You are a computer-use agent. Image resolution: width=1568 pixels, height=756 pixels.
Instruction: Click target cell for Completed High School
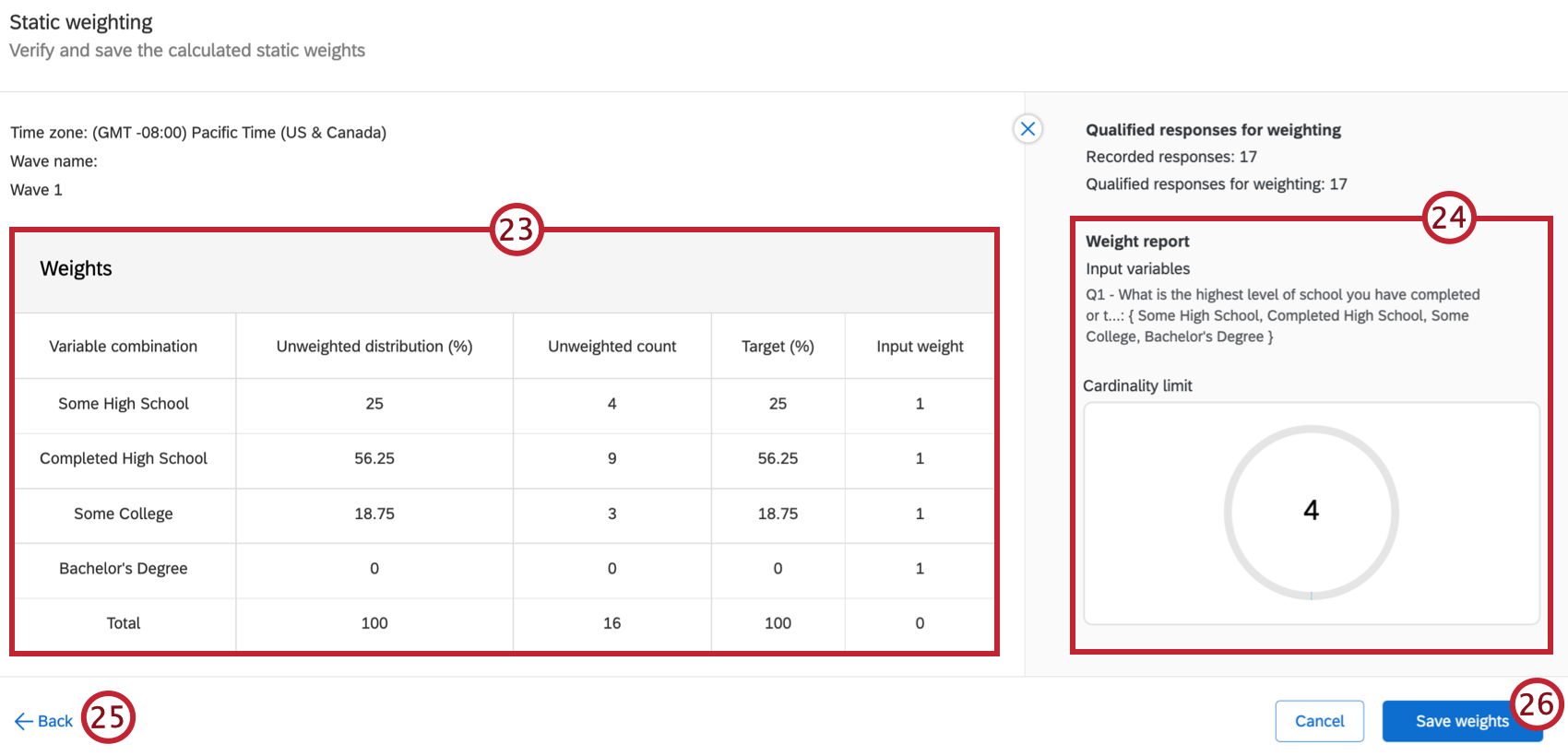[x=778, y=458]
